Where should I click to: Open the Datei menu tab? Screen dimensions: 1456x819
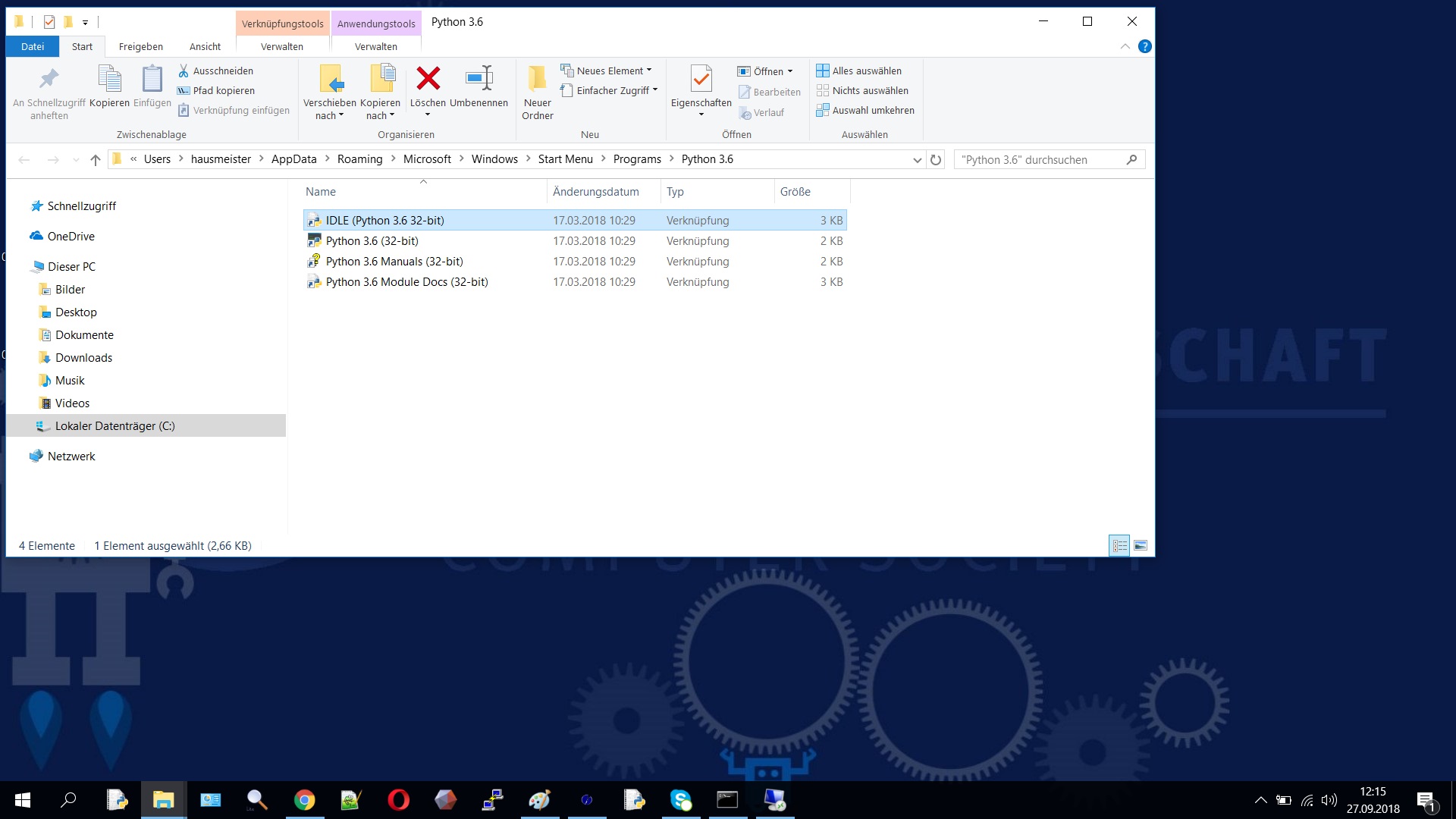tap(33, 46)
